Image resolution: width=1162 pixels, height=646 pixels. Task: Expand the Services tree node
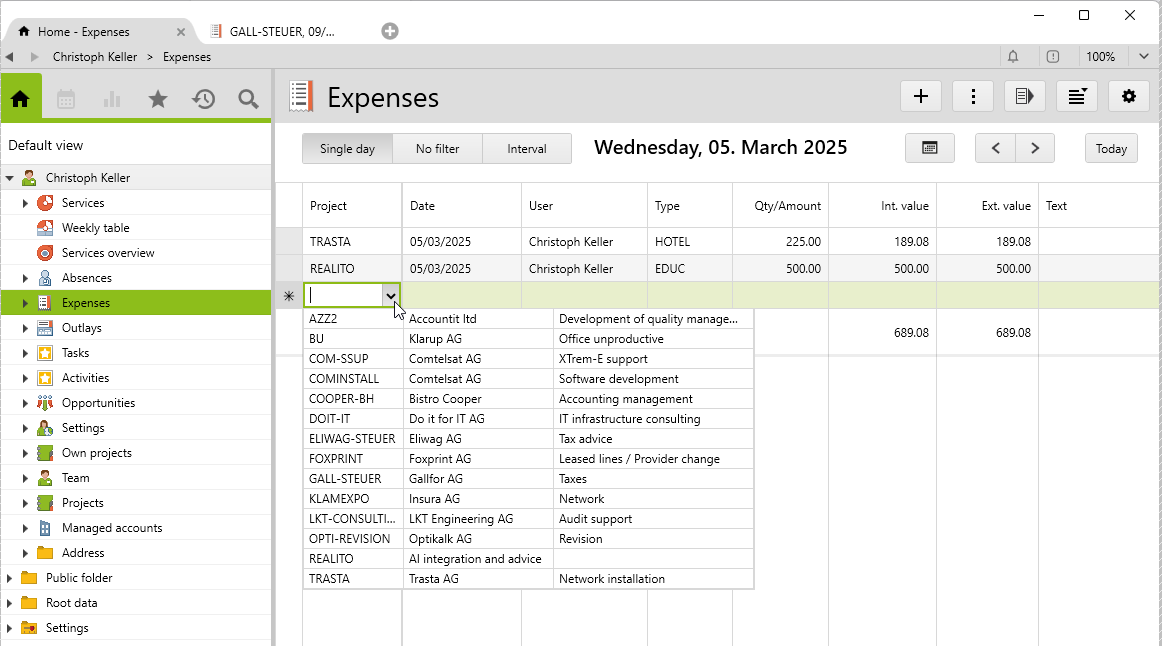[x=26, y=203]
